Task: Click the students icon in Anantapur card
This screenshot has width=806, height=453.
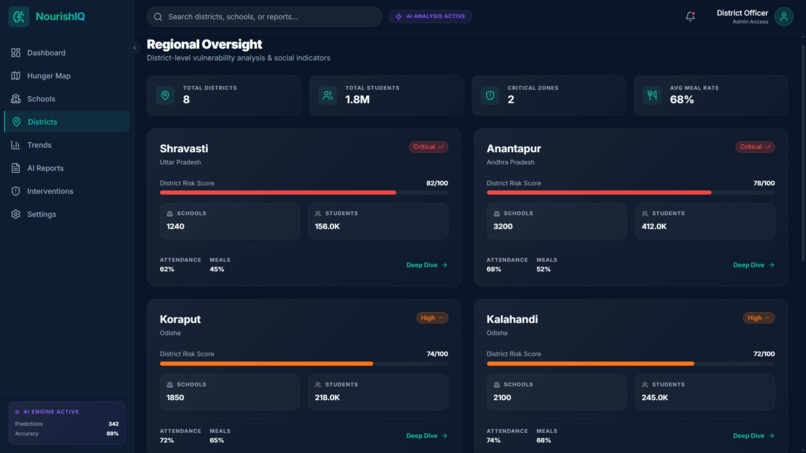Action: coord(645,213)
